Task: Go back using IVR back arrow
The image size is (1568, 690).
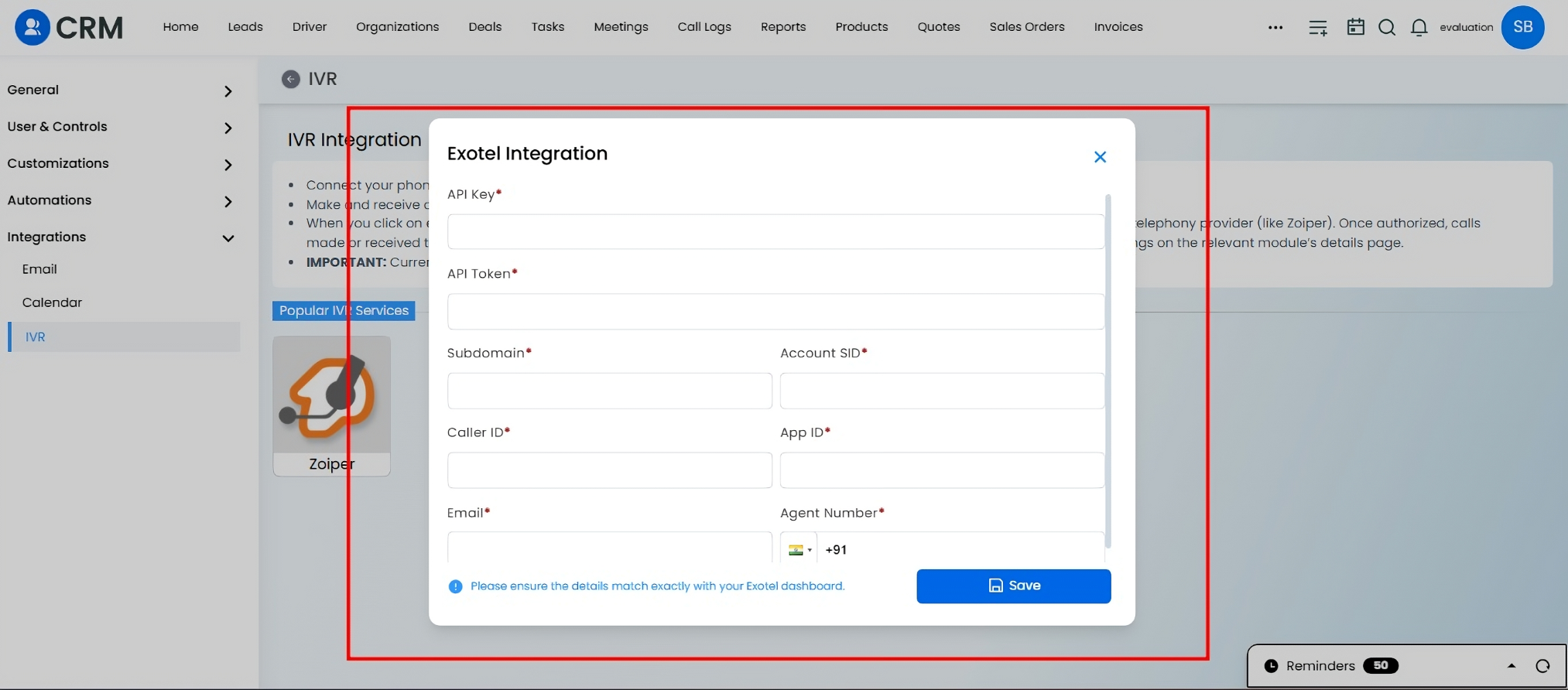Action: click(291, 79)
